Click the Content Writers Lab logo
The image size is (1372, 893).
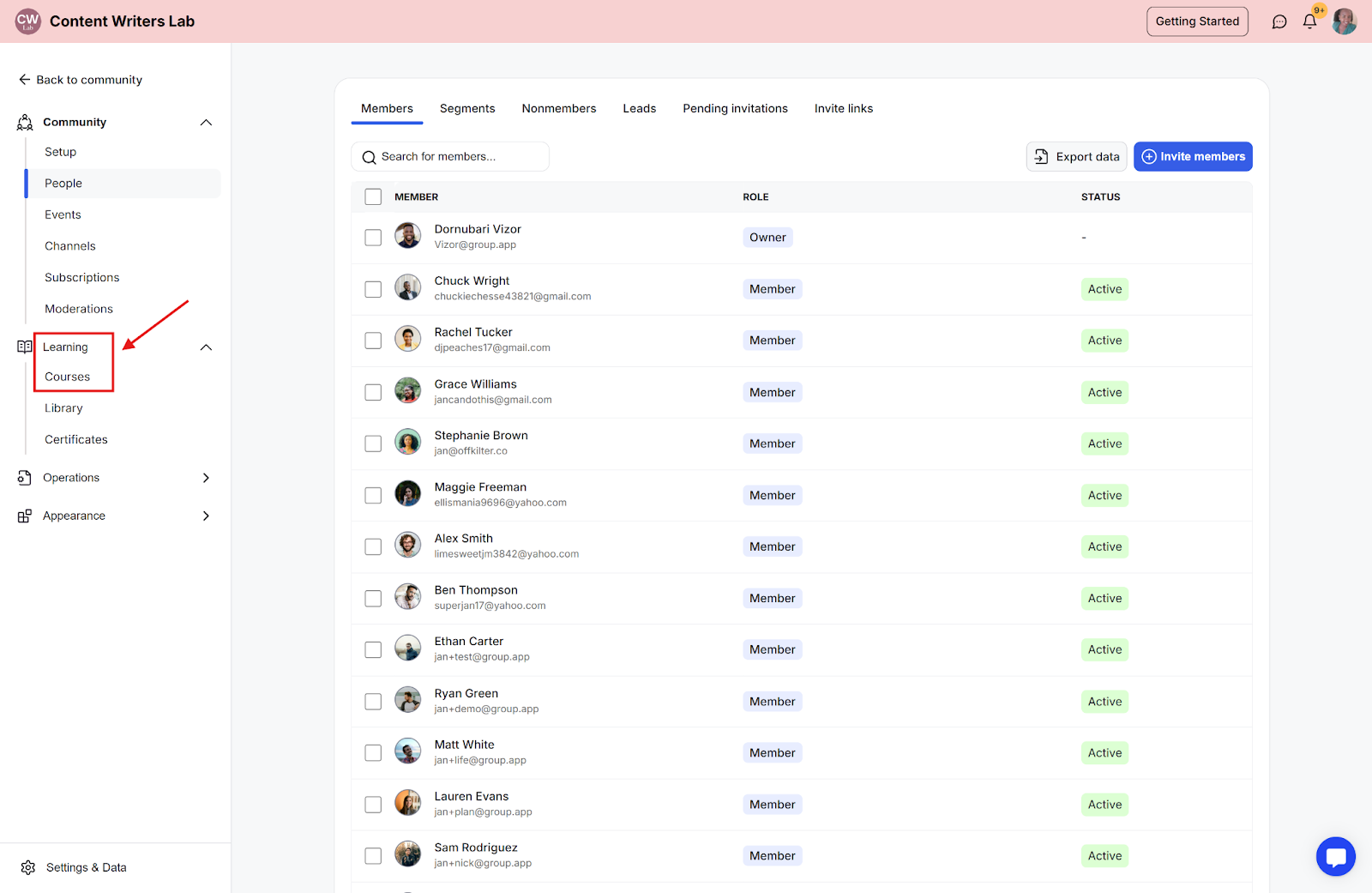28,21
